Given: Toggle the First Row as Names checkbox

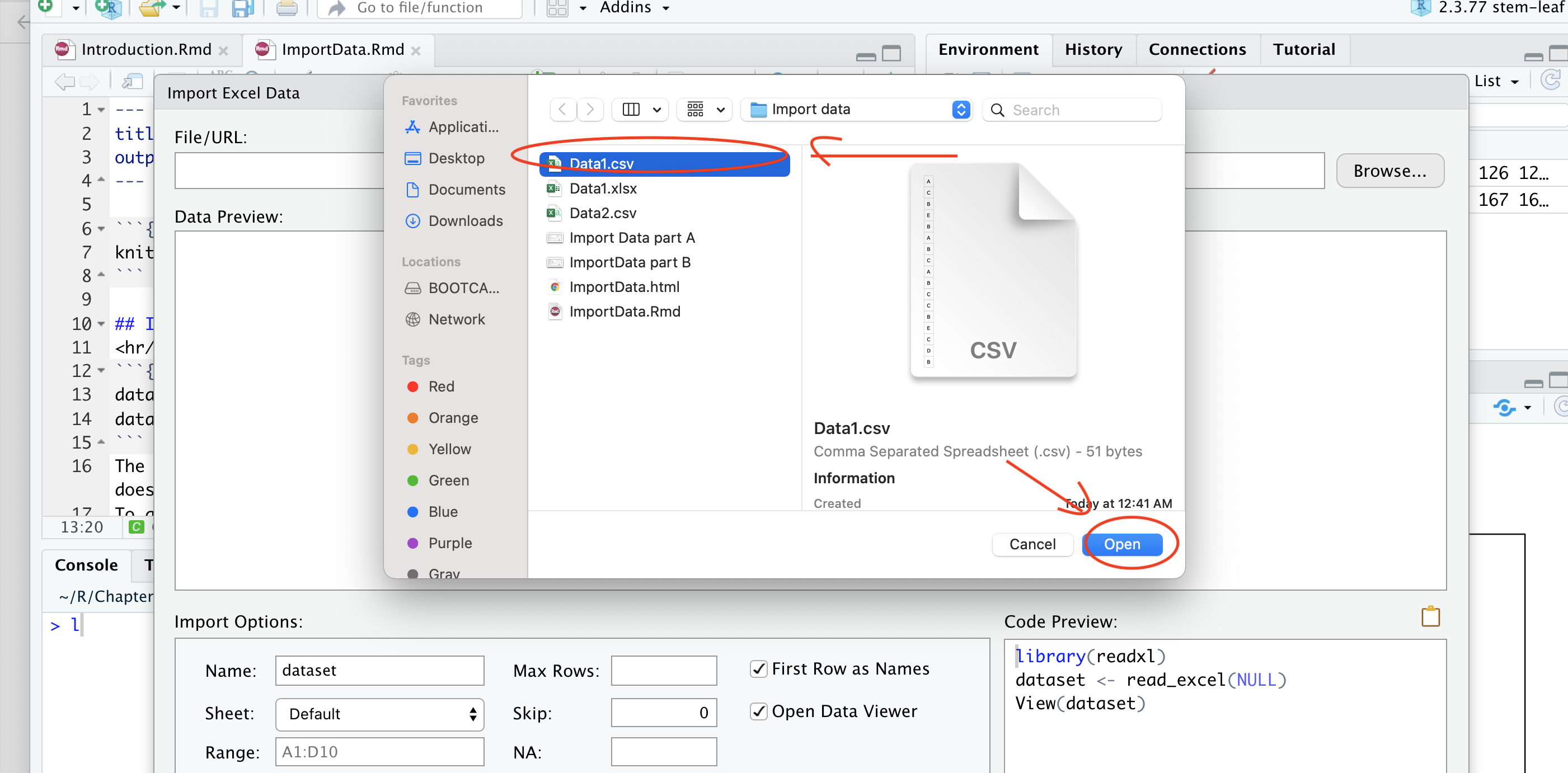Looking at the screenshot, I should coord(758,669).
